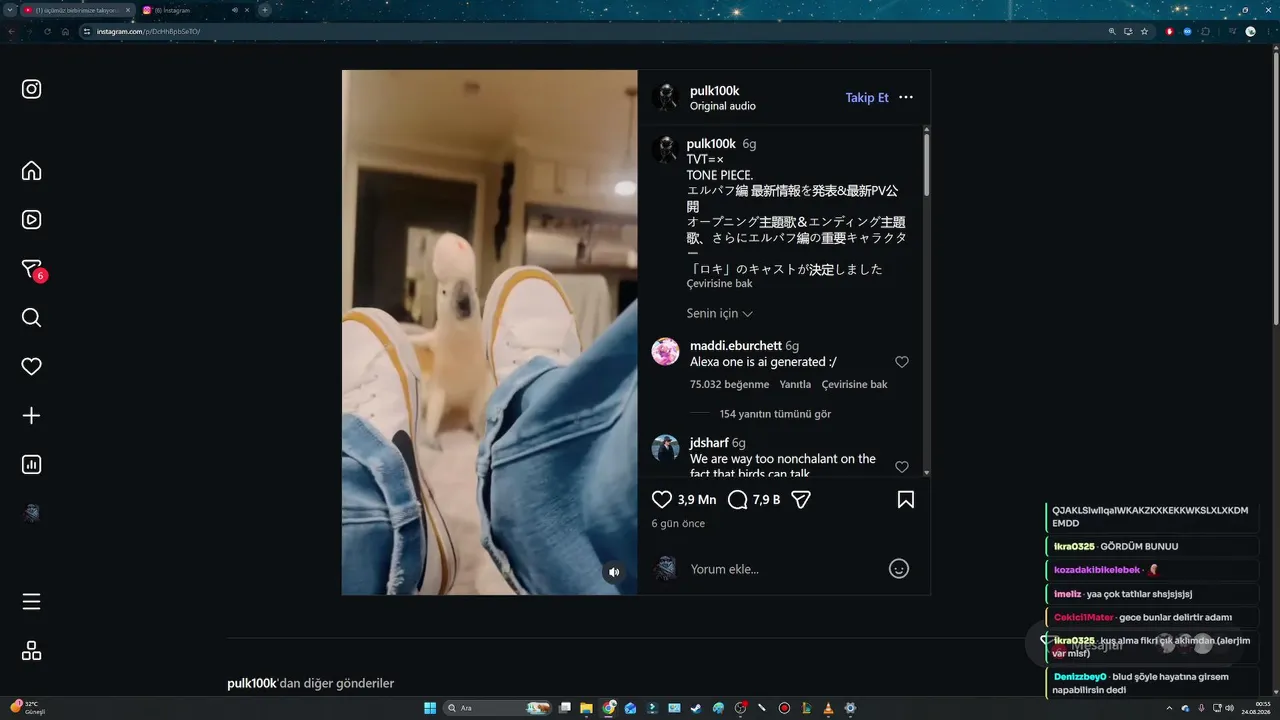The width and height of the screenshot is (1280, 720).
Task: Open VLC media player from taskbar
Action: (x=828, y=708)
